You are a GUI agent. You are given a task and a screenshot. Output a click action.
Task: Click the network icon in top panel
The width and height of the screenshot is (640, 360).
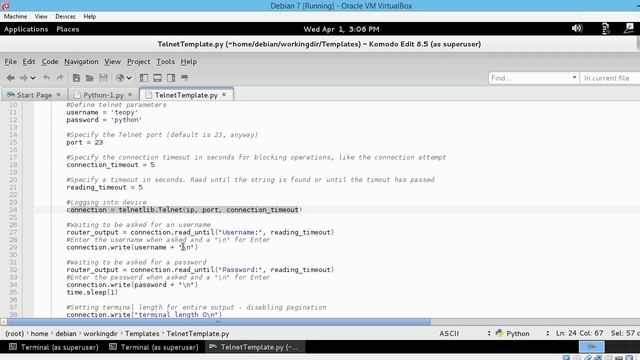pyautogui.click(x=605, y=29)
